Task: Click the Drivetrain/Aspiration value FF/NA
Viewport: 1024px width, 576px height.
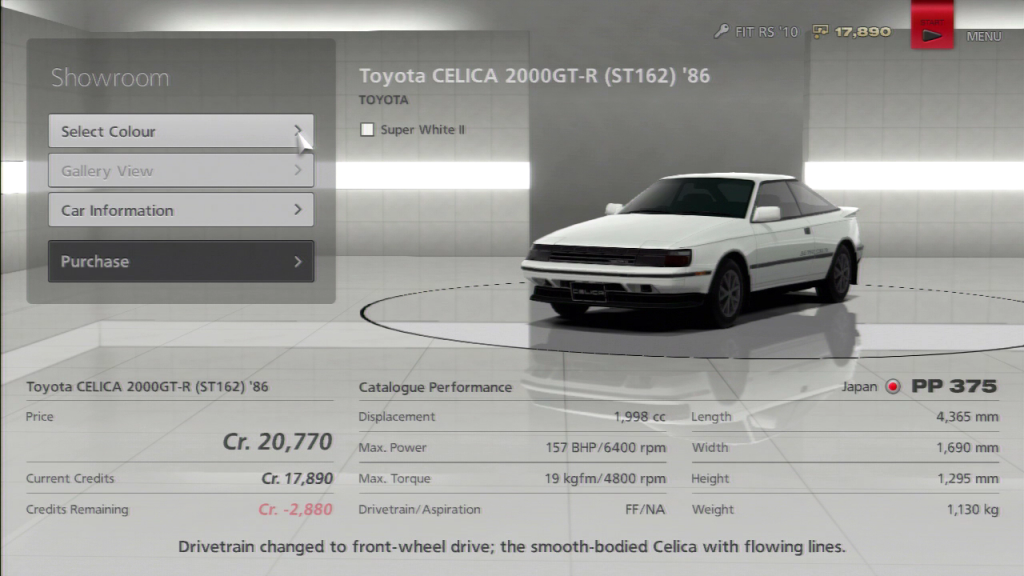Action: (x=645, y=509)
